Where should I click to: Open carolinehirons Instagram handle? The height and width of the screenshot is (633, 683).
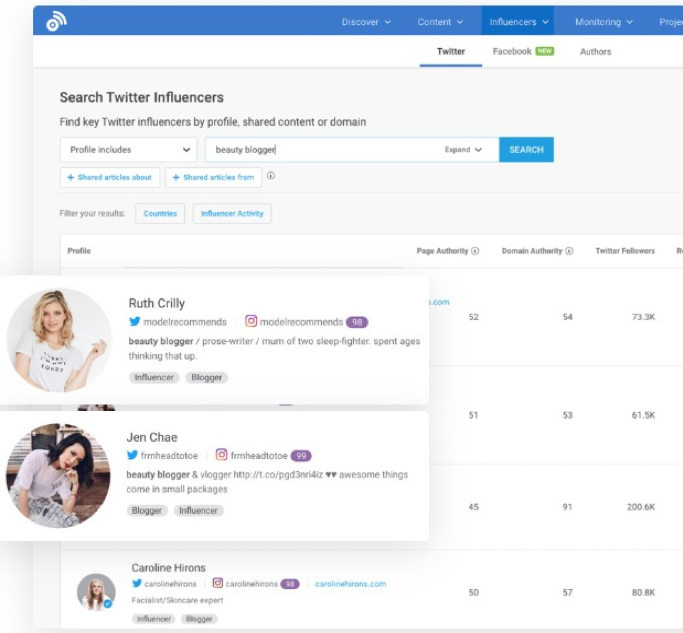pos(252,584)
